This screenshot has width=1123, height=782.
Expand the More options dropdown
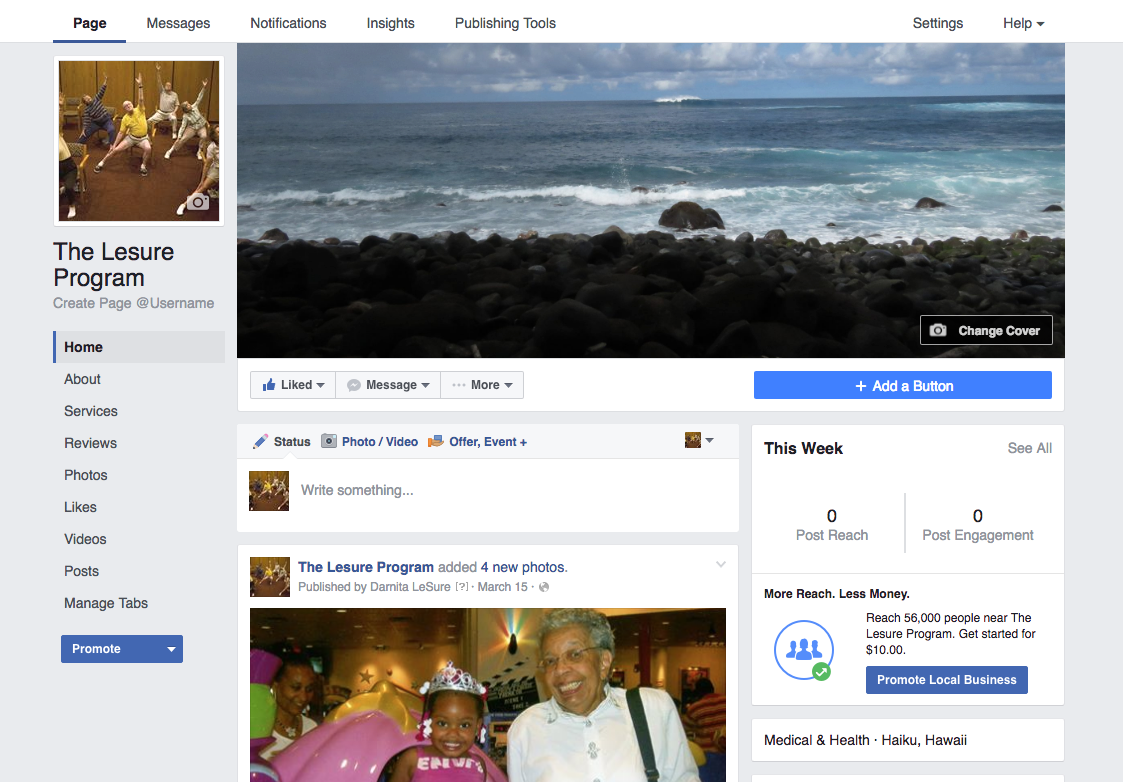pos(481,385)
